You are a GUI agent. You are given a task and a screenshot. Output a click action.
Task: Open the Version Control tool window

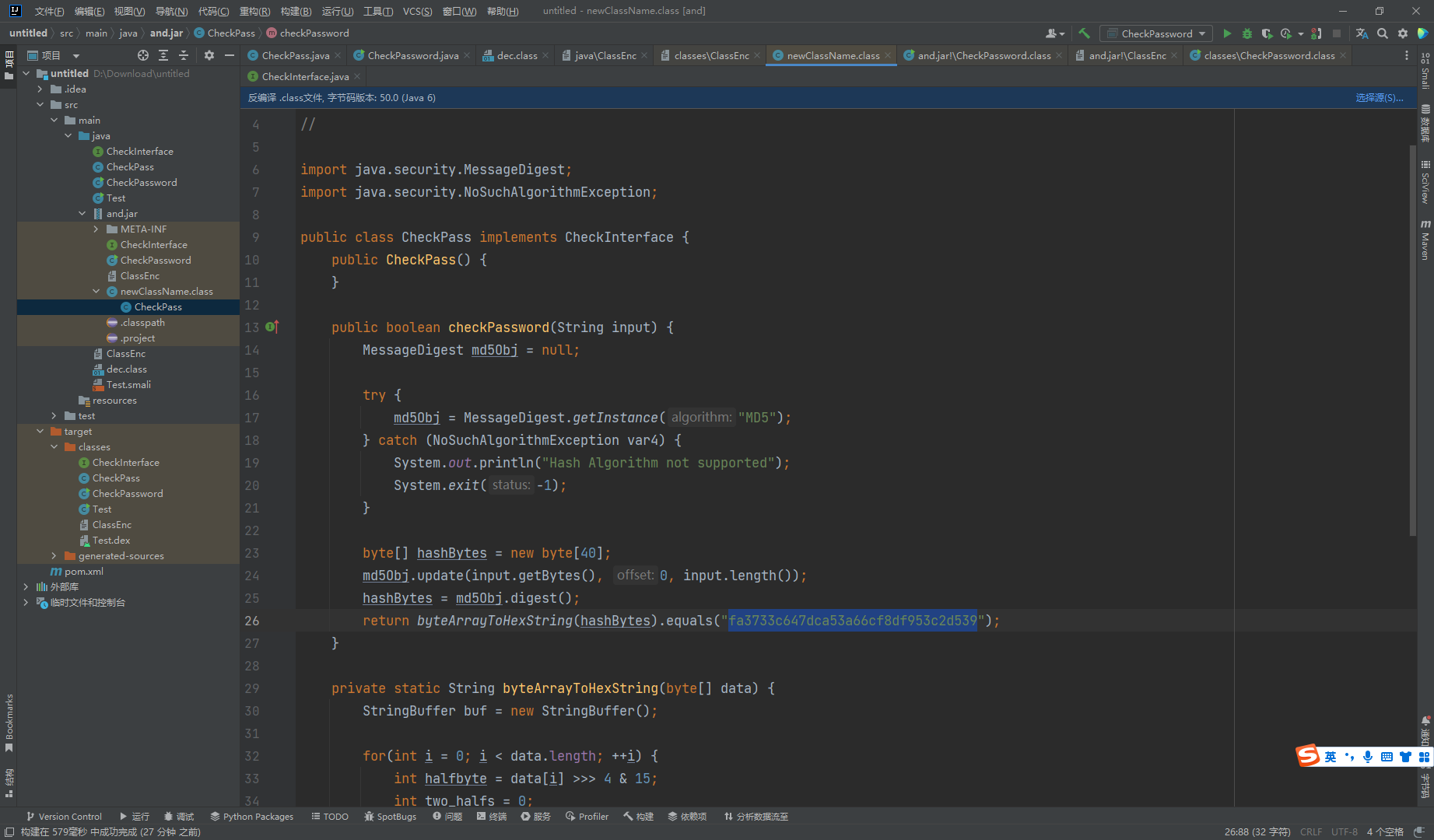click(64, 816)
